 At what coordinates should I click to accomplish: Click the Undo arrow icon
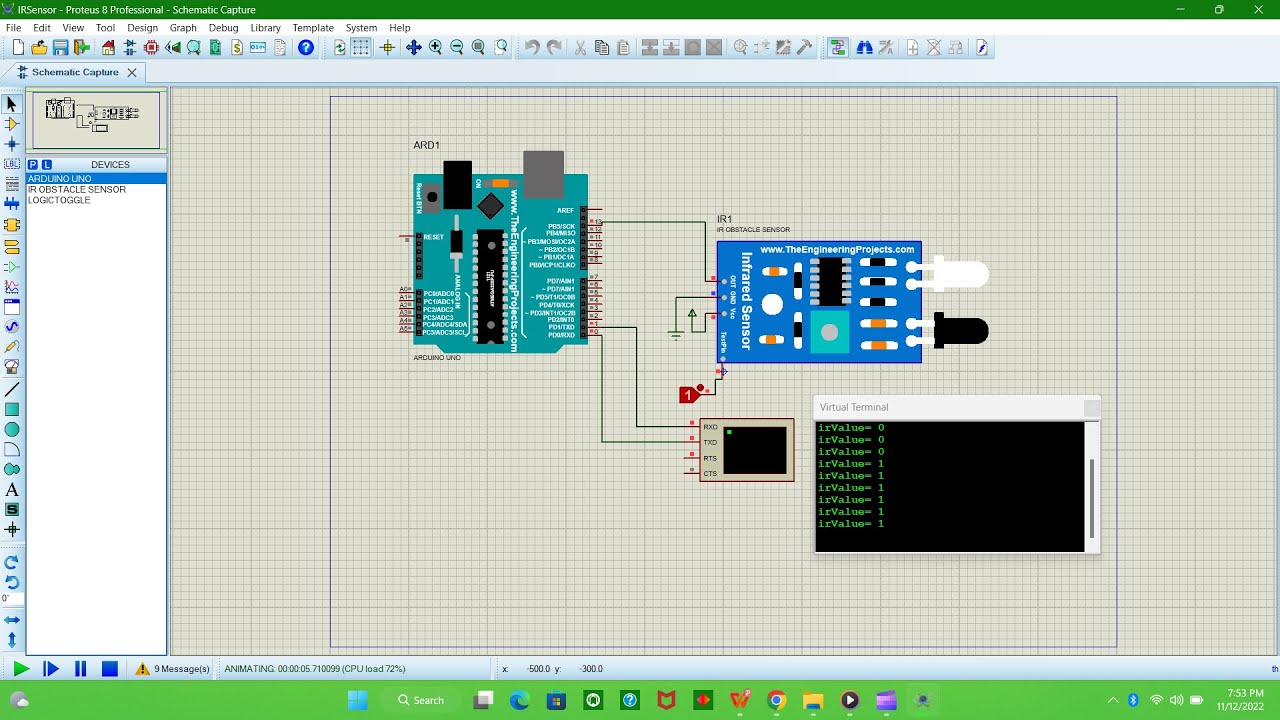tap(532, 47)
